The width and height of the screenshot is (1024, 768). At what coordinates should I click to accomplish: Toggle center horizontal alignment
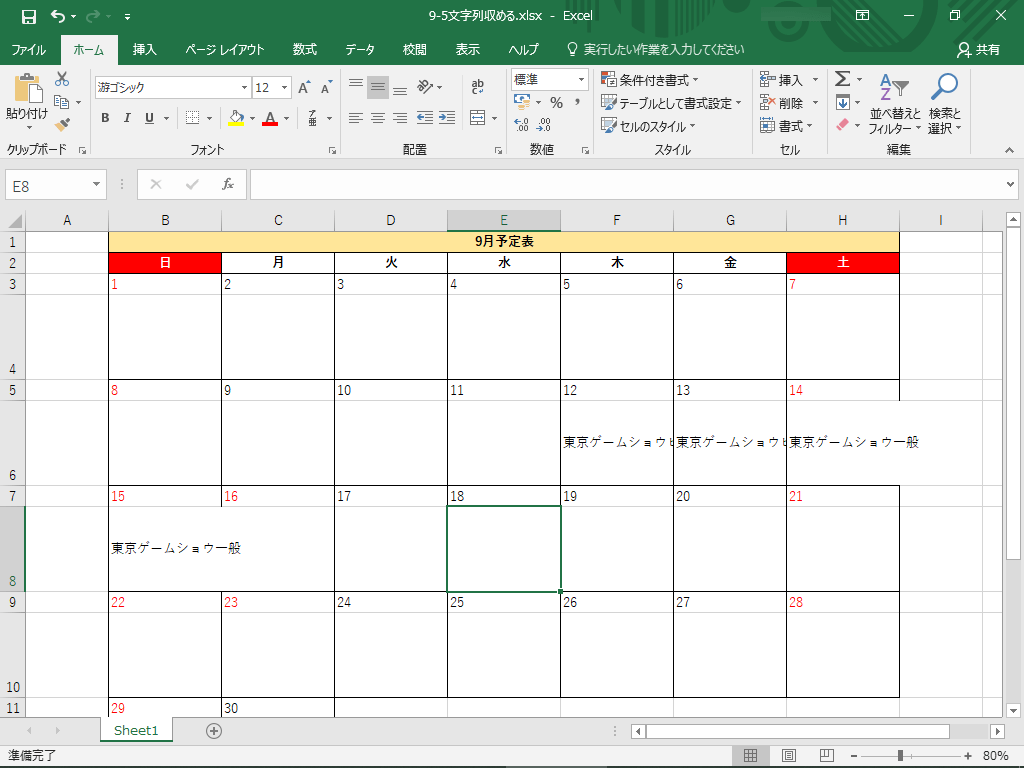tap(378, 118)
